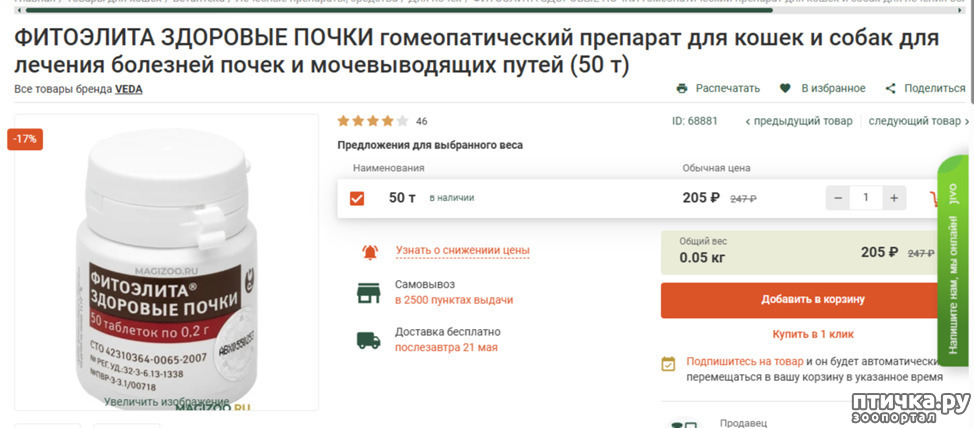The image size is (974, 428).
Task: Click Увеличить изображение to enlarge photo
Action: (x=166, y=402)
